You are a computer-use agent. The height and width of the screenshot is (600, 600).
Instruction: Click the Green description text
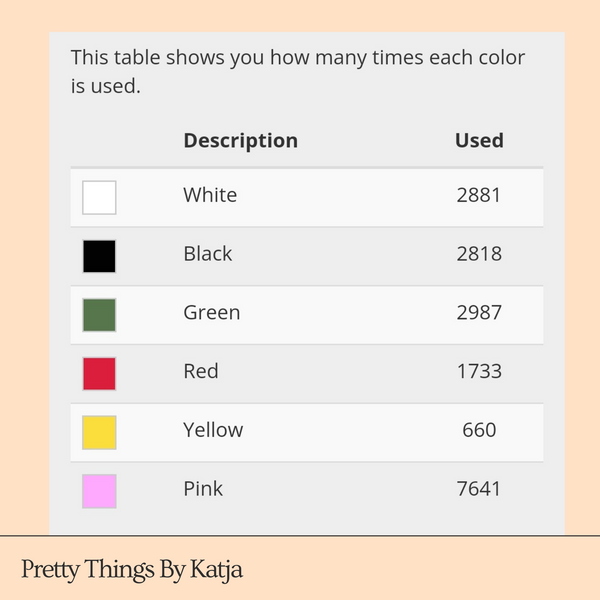click(x=211, y=313)
